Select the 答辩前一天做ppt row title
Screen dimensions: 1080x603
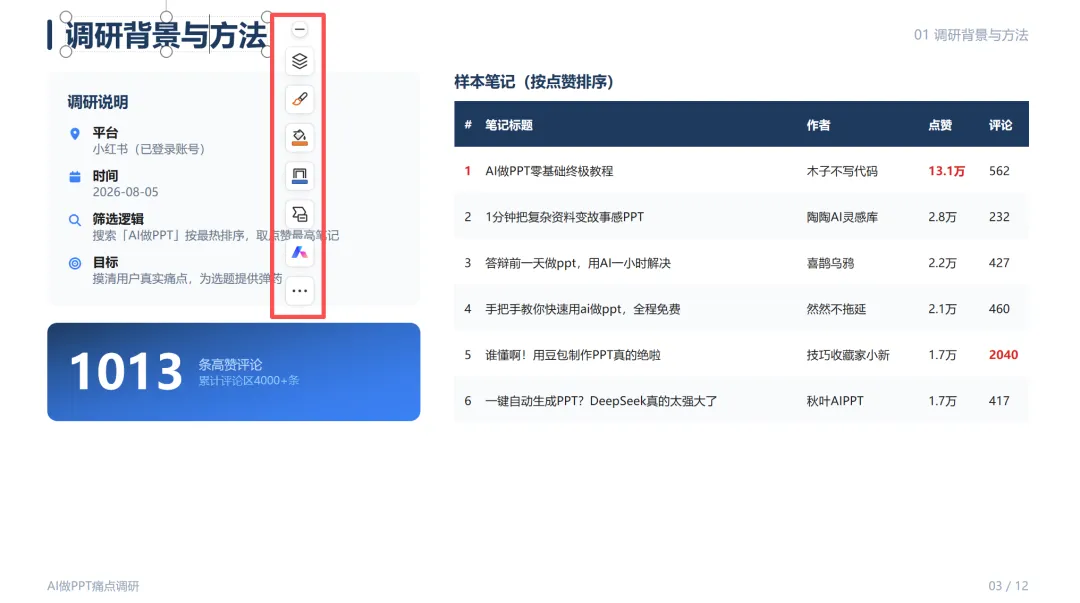click(578, 263)
